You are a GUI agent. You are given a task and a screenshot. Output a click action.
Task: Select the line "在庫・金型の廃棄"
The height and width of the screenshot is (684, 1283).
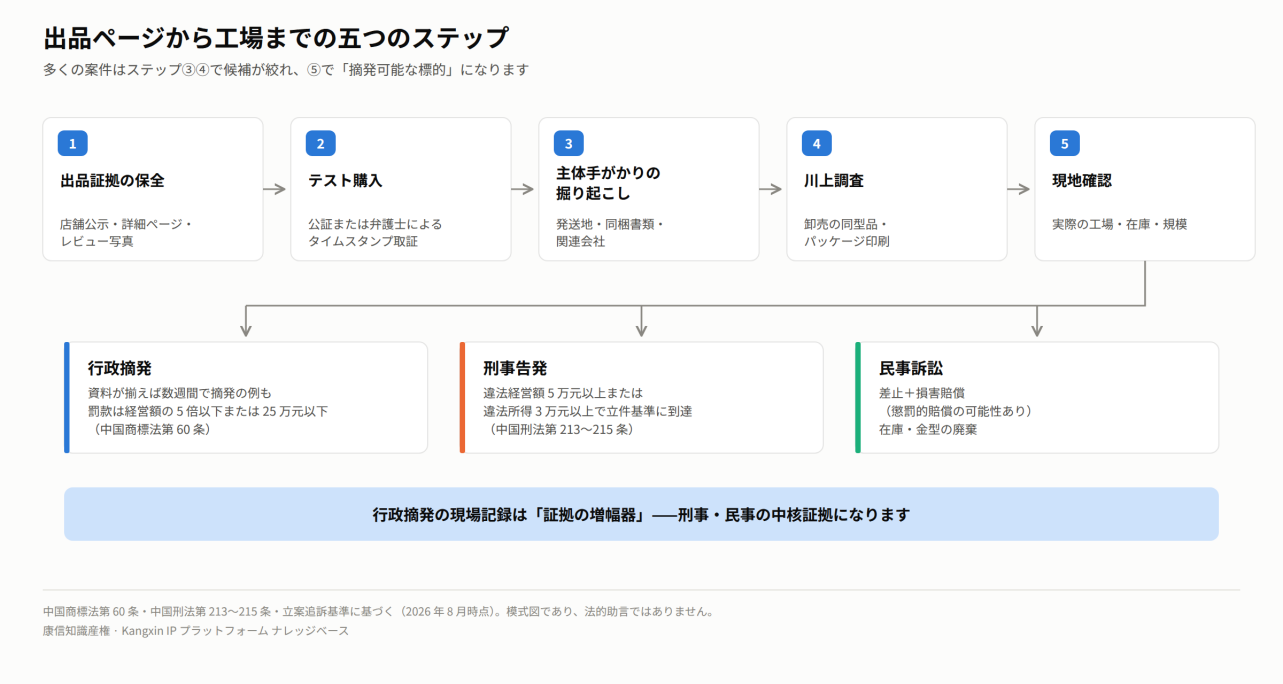pyautogui.click(x=928, y=429)
